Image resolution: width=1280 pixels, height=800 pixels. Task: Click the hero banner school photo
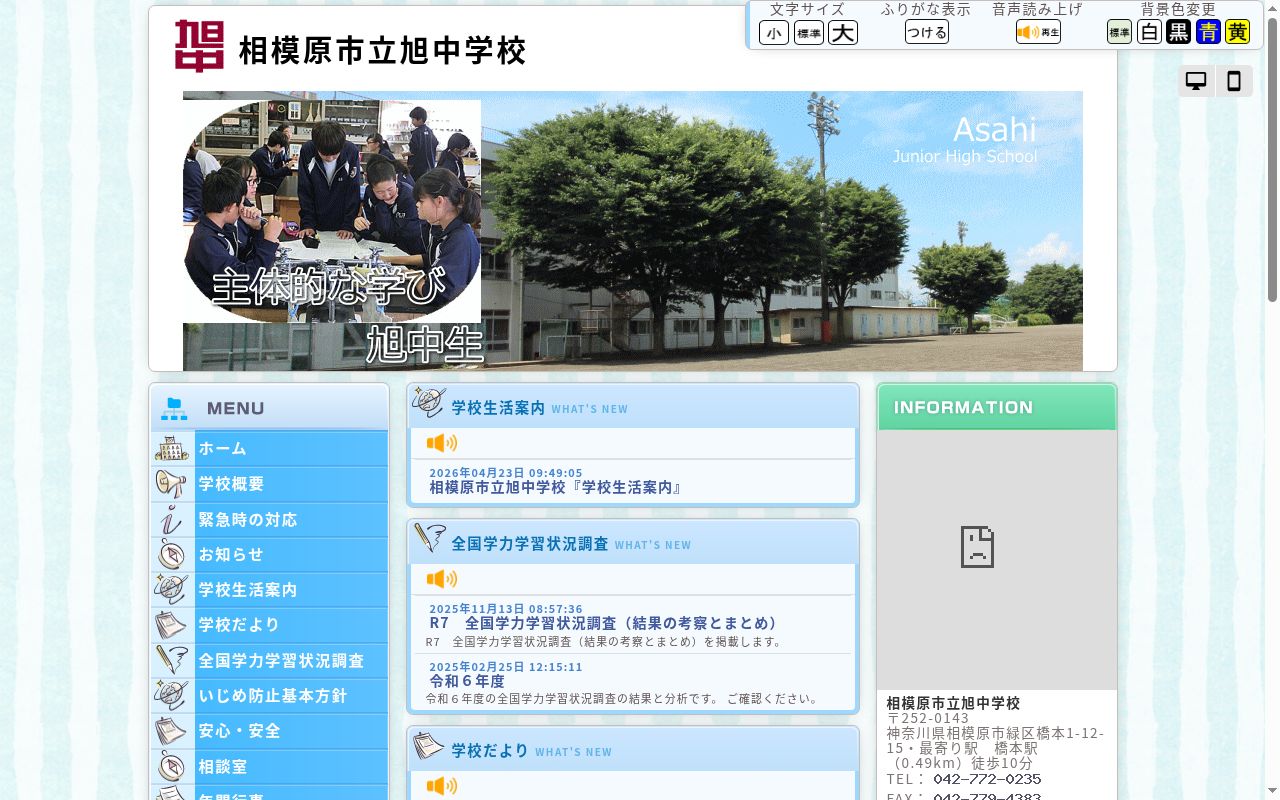(633, 231)
